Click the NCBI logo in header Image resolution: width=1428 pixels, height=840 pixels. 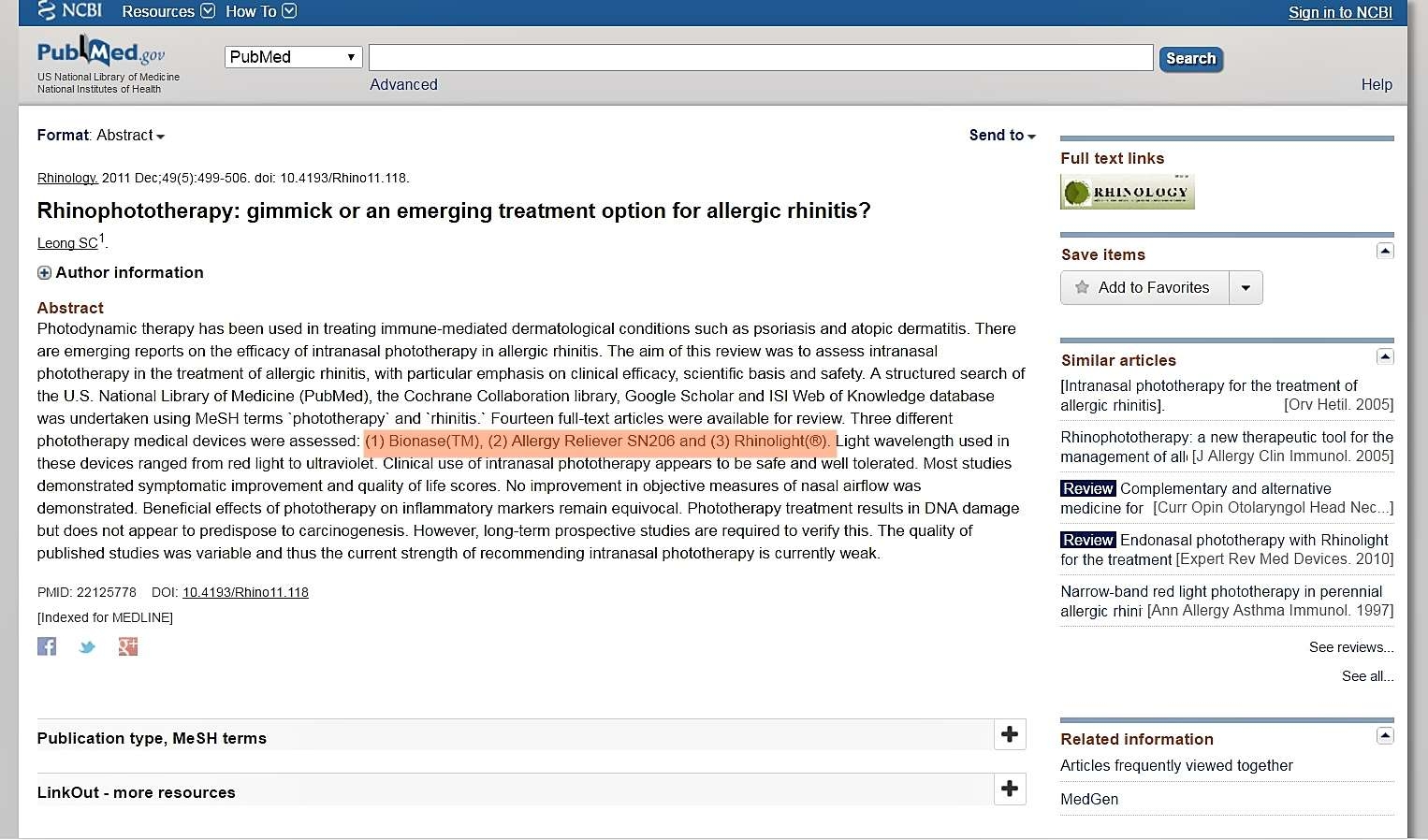pos(70,11)
